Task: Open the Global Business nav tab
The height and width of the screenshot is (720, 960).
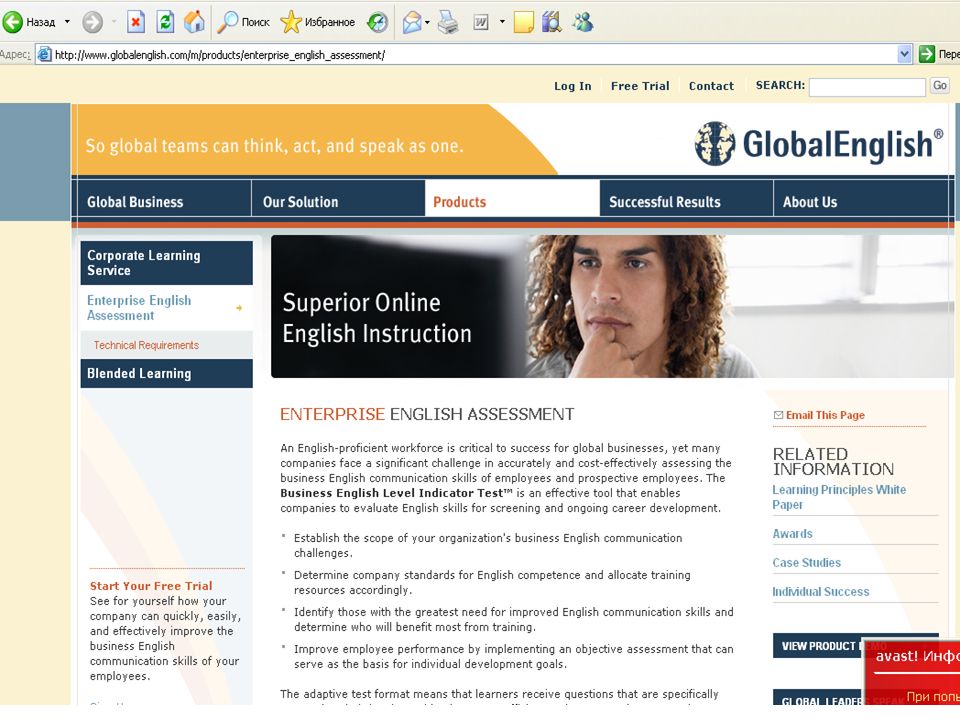Action: point(162,199)
